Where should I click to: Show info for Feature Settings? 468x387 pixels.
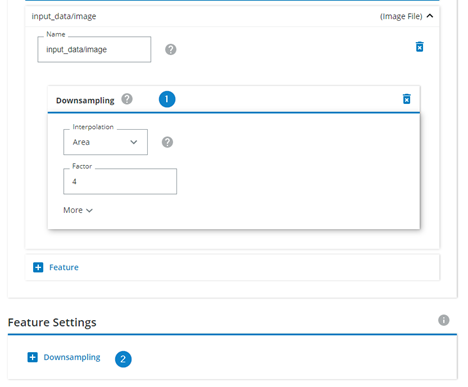443,320
